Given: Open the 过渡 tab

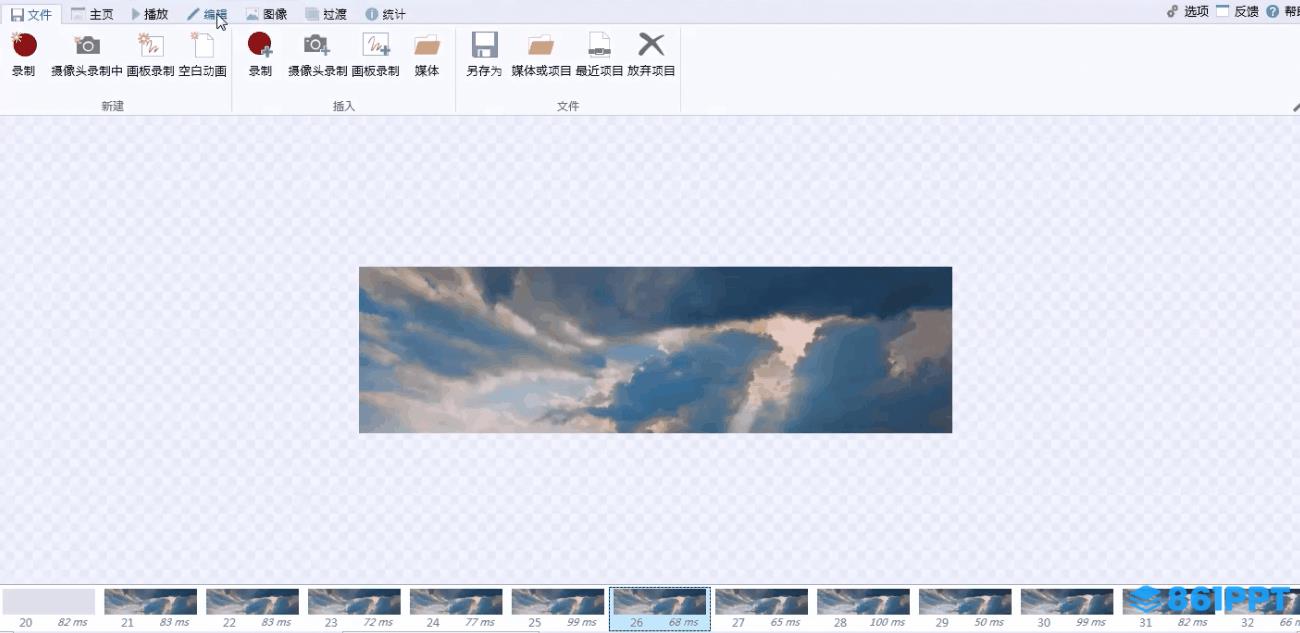Looking at the screenshot, I should point(326,14).
